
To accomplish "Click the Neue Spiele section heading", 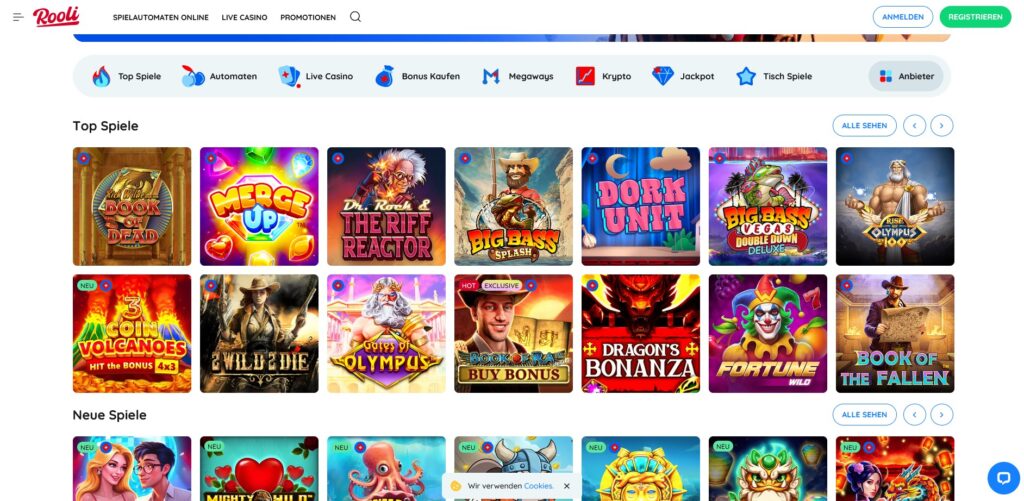I will coord(110,415).
